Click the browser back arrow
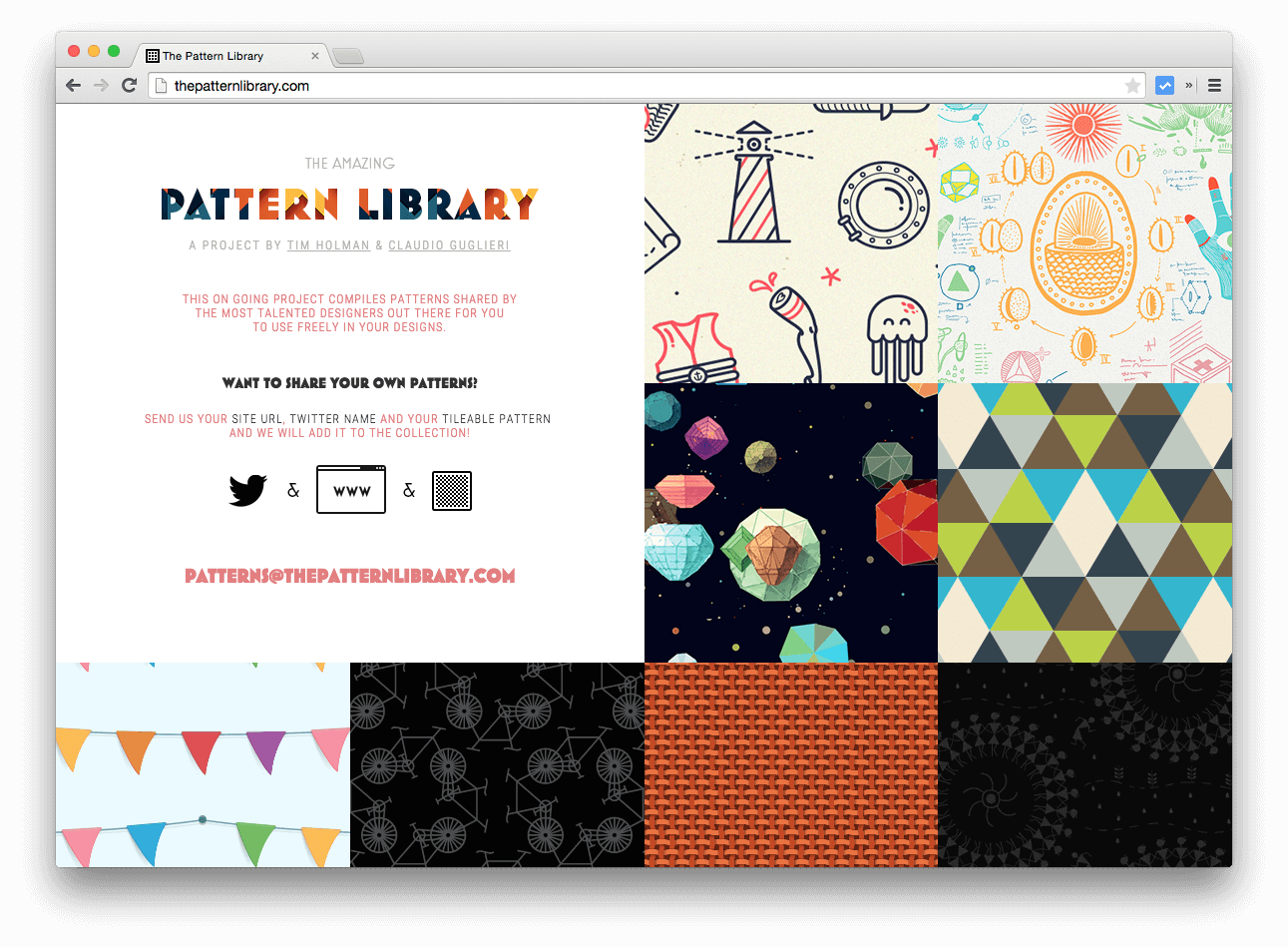The image size is (1288, 947). pos(73,85)
